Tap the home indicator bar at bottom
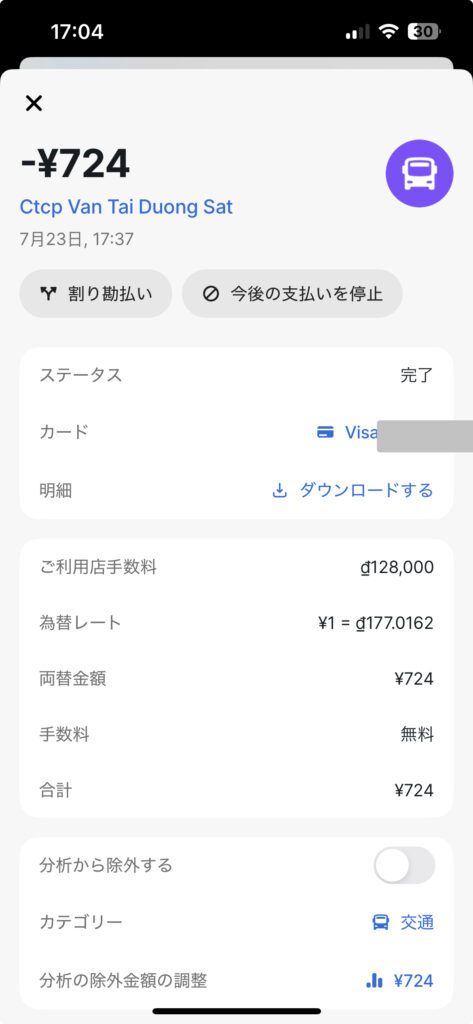Viewport: 473px width, 1024px height. [236, 1011]
